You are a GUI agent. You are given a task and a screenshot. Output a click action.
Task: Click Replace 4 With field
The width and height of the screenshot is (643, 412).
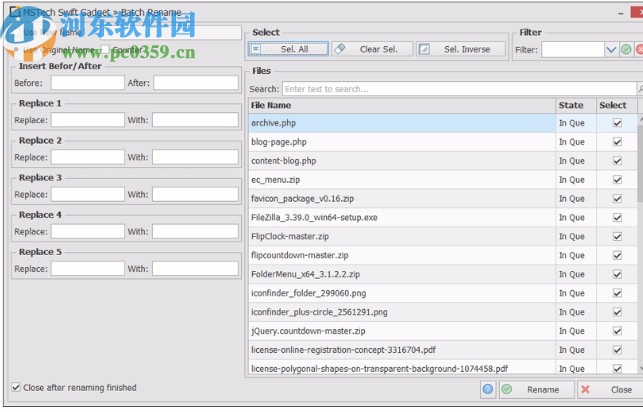coord(195,232)
